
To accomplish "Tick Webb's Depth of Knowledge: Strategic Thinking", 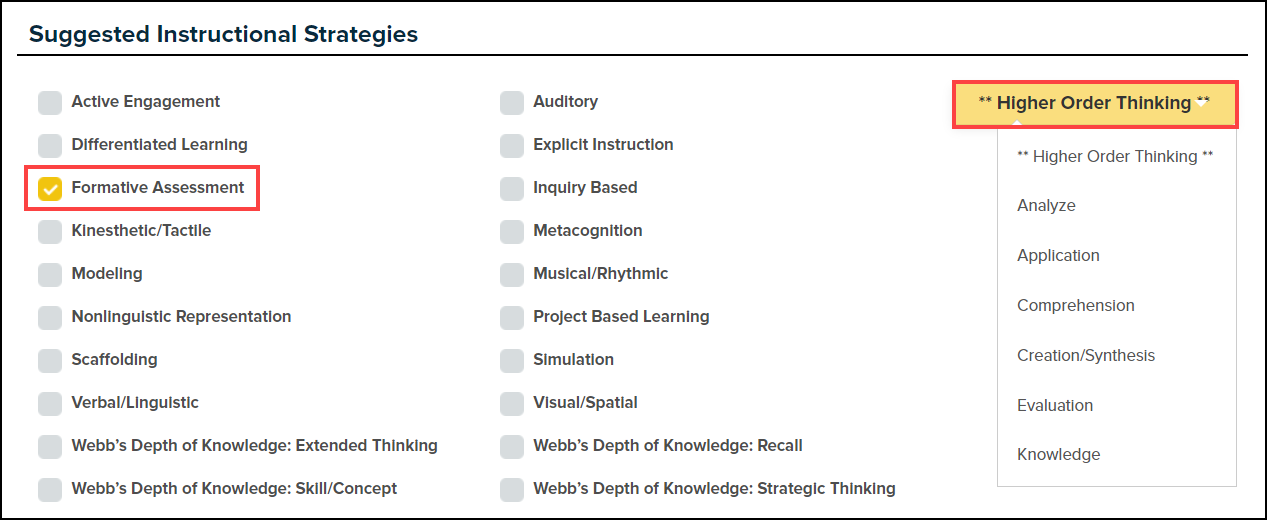I will [x=512, y=489].
